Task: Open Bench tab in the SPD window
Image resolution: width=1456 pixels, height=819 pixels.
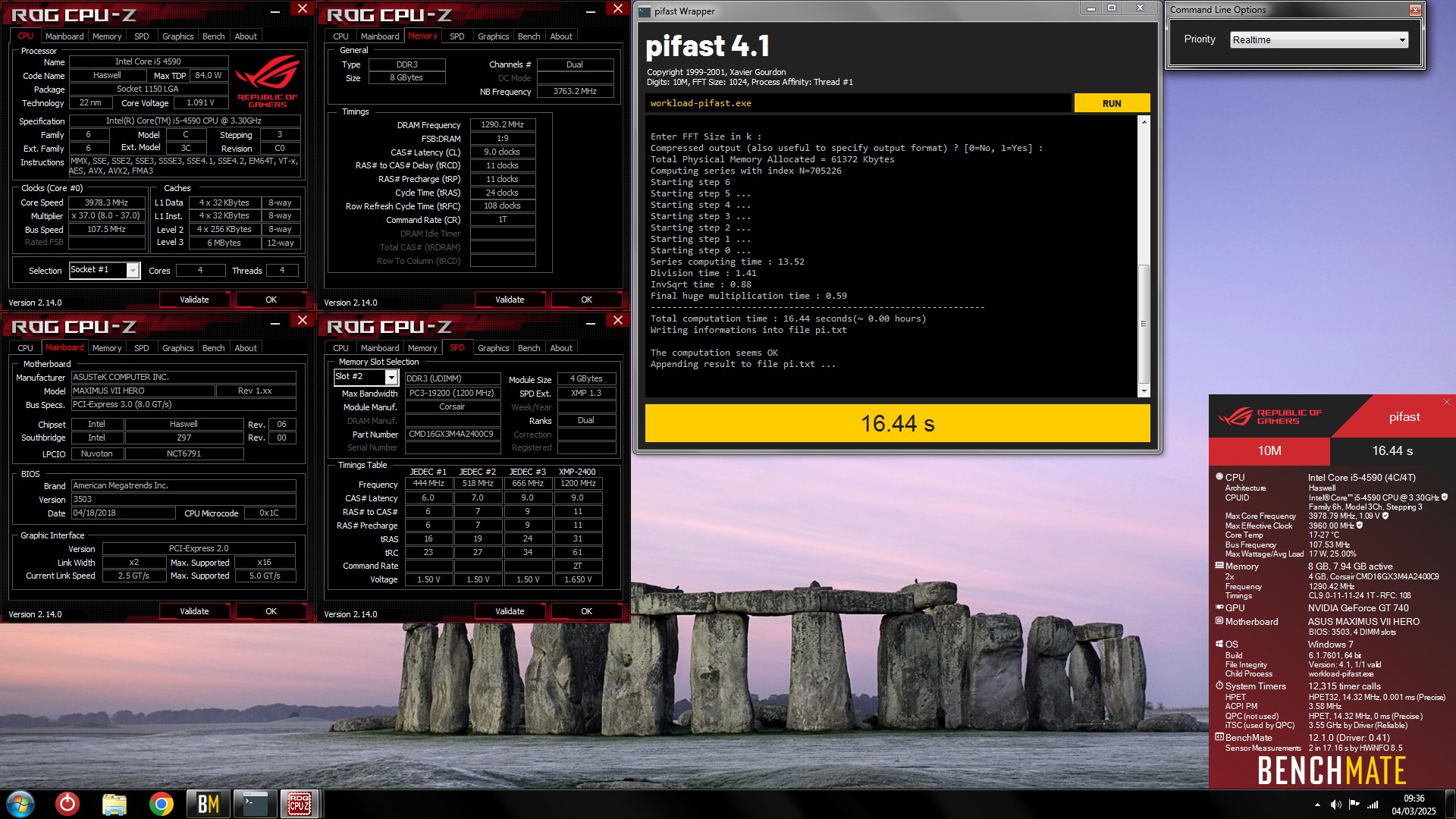Action: 529,348
